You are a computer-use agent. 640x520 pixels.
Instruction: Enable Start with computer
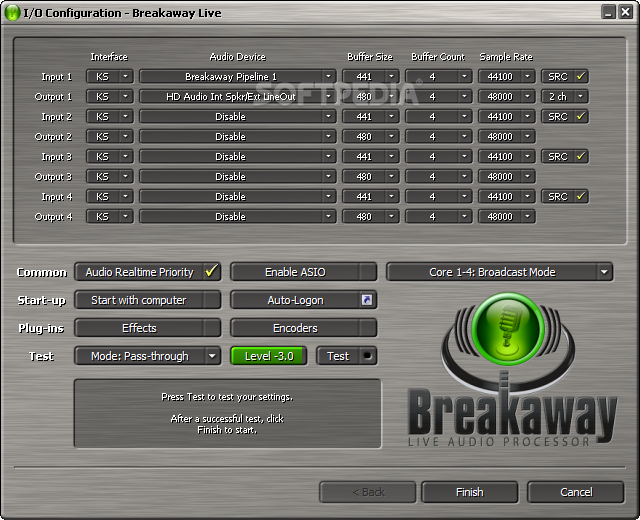point(148,300)
